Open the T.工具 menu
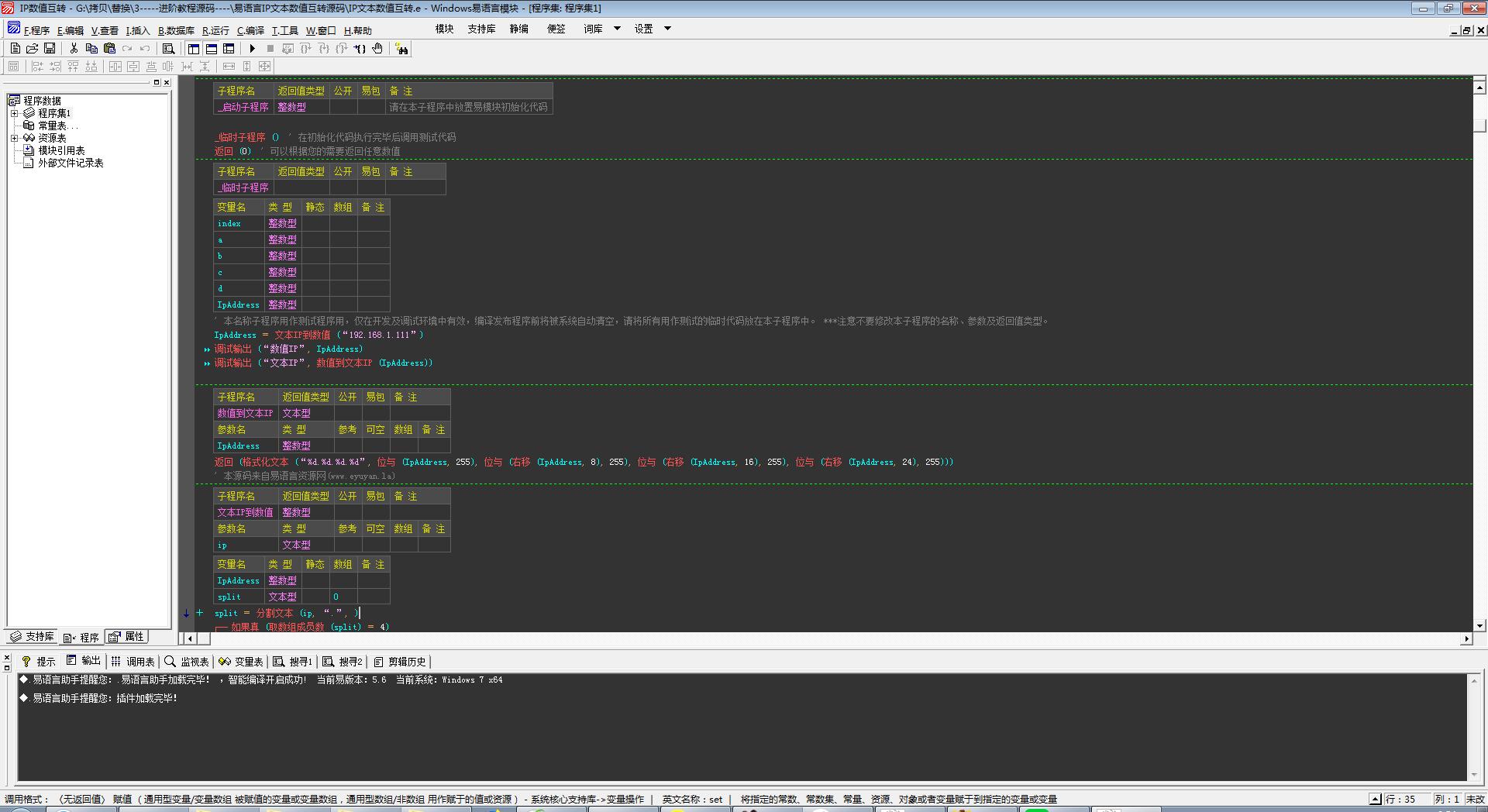Viewport: 1488px width, 812px height. (284, 30)
